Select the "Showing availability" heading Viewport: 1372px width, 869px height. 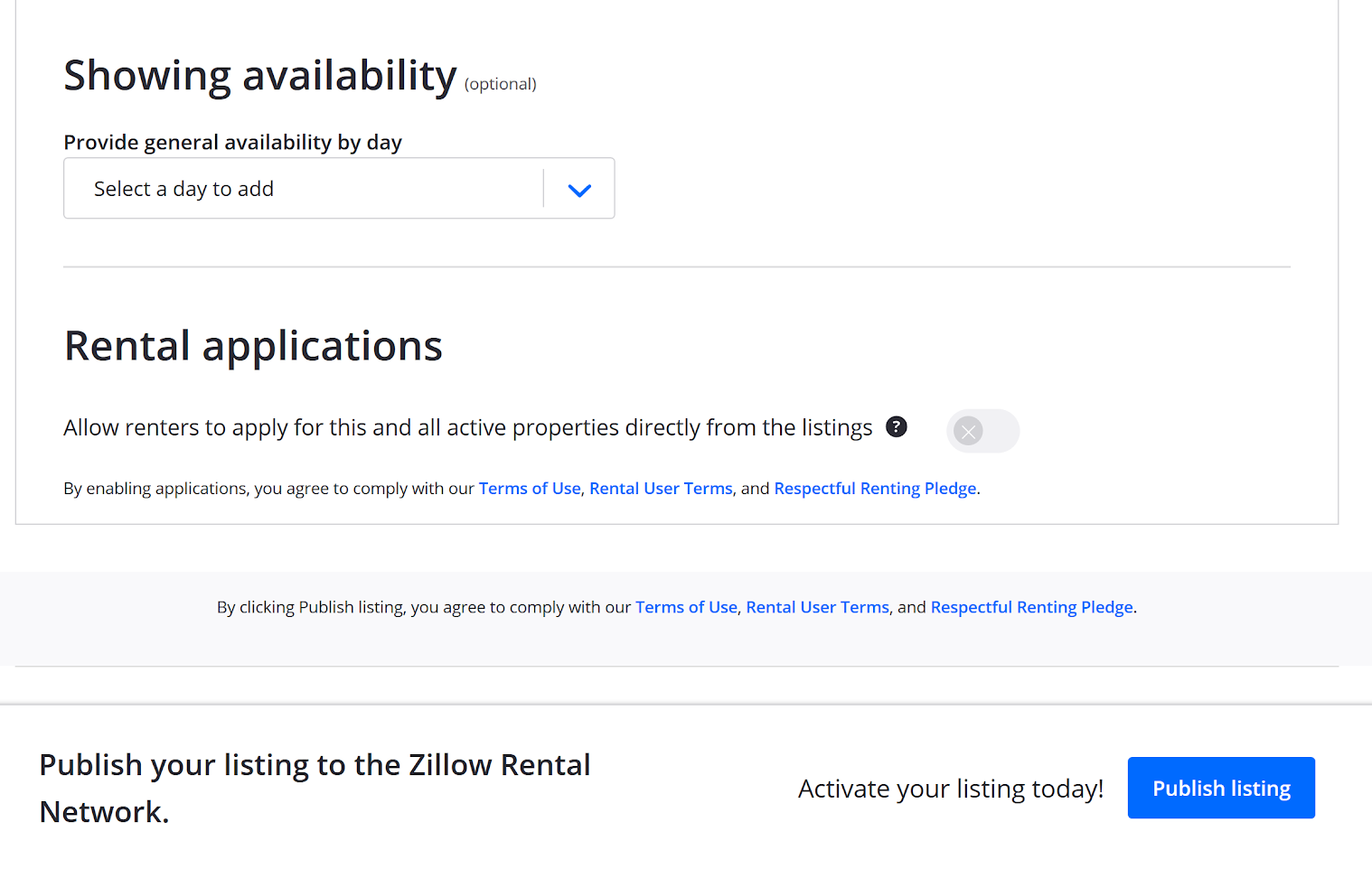260,75
